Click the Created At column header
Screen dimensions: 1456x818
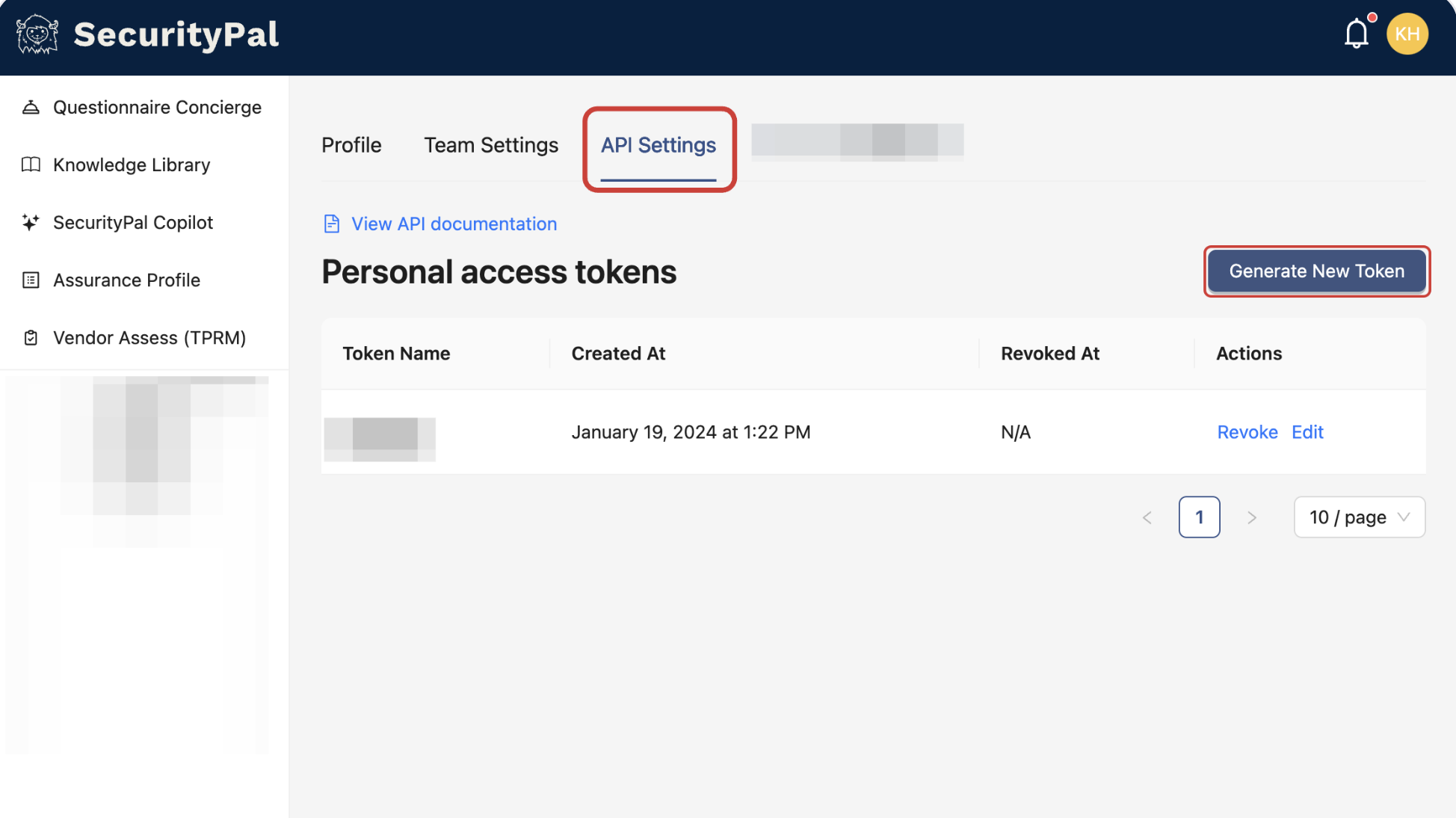(618, 354)
